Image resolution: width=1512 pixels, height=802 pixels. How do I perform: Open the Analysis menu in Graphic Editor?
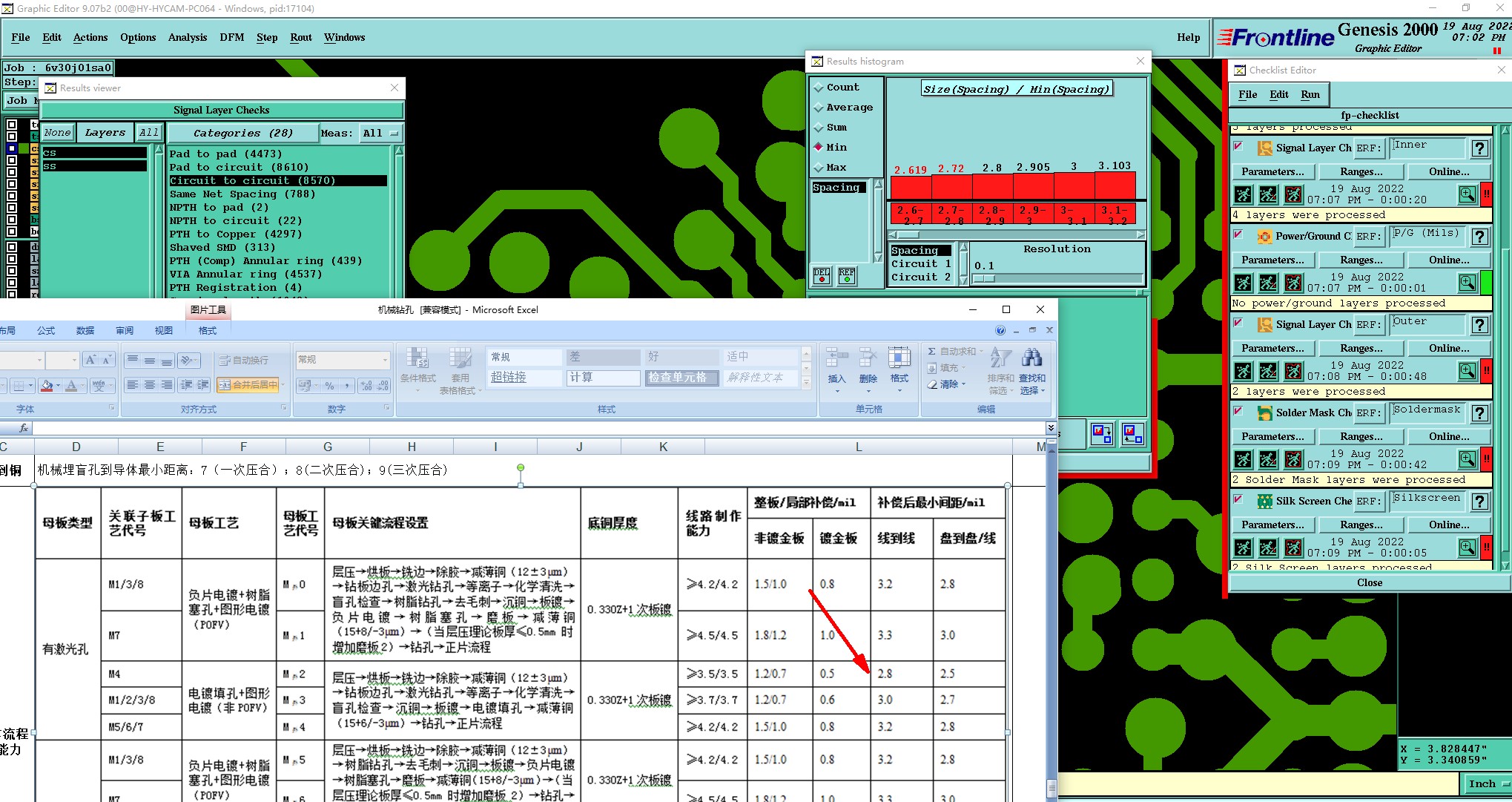pyautogui.click(x=188, y=38)
